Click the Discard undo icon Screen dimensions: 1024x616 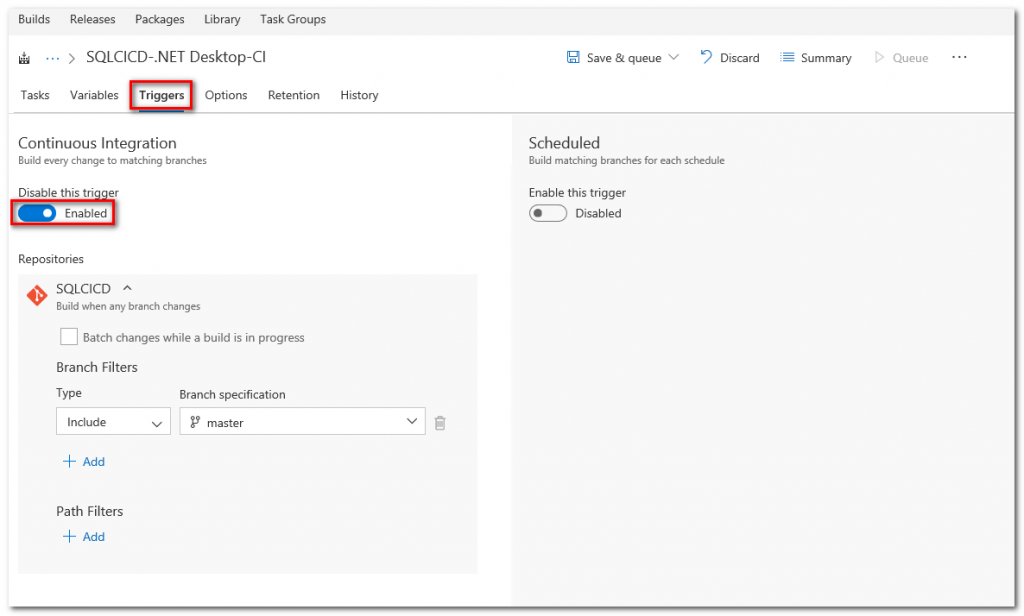click(706, 57)
